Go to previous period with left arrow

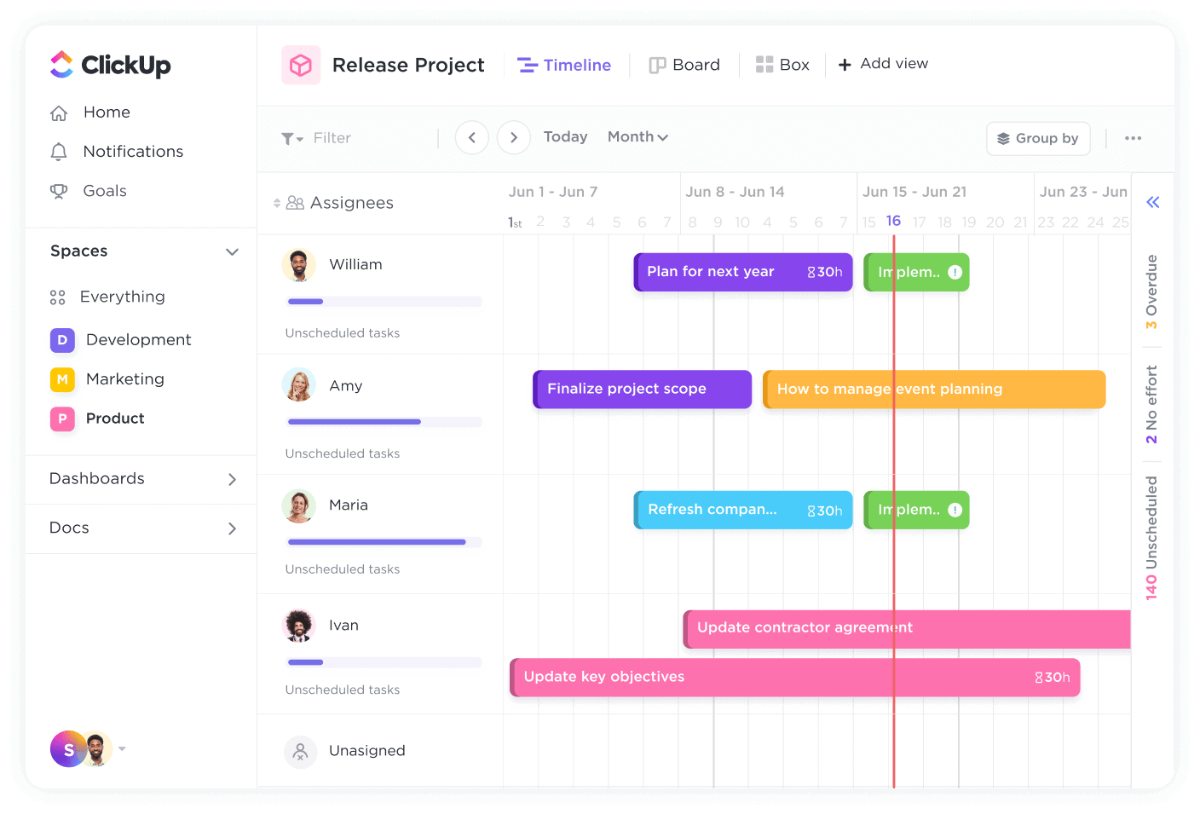point(472,137)
